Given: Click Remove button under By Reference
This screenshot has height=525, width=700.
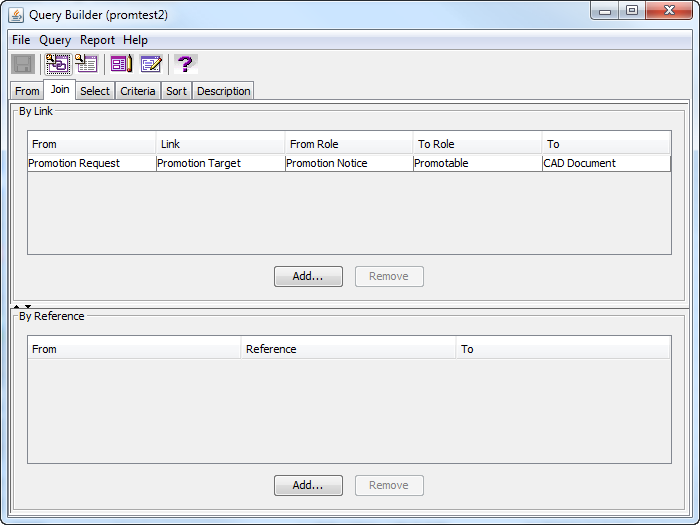Looking at the screenshot, I should pos(389,485).
